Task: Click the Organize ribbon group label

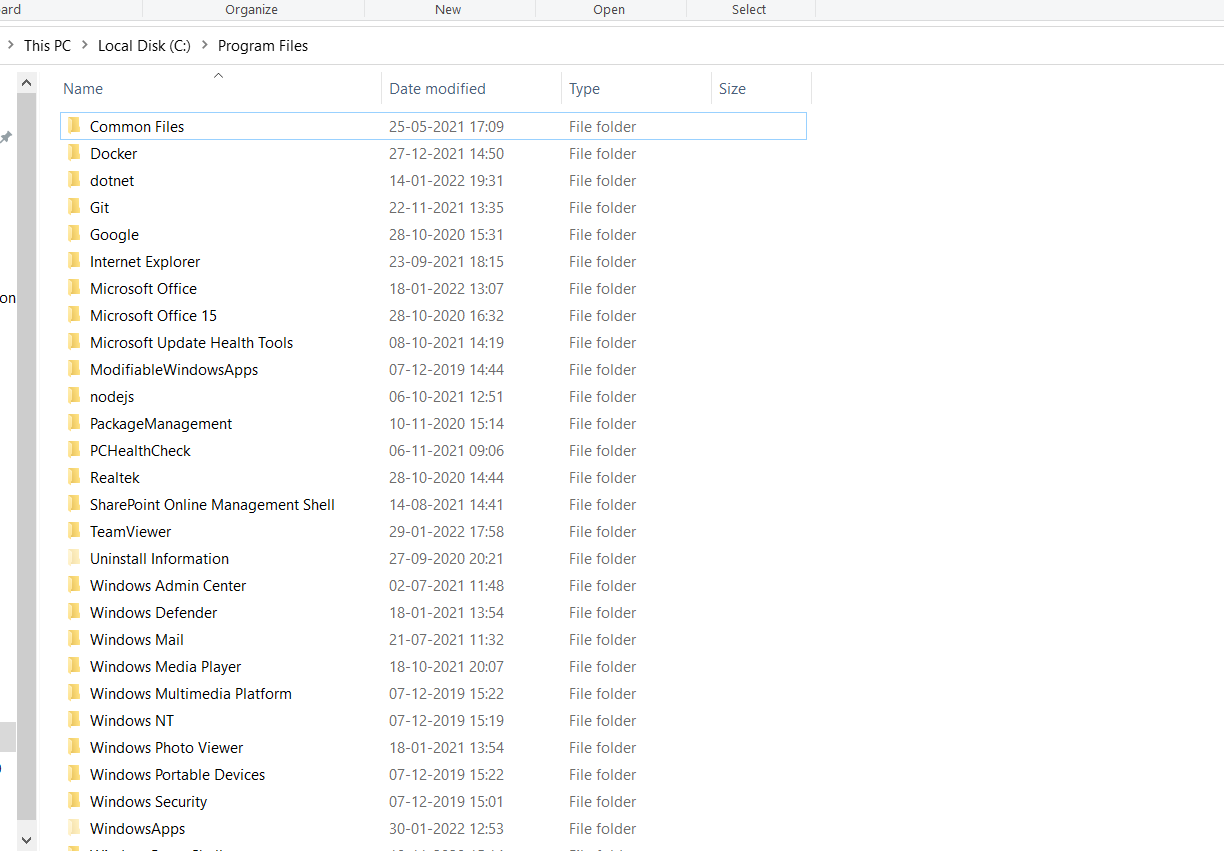Action: tap(251, 9)
